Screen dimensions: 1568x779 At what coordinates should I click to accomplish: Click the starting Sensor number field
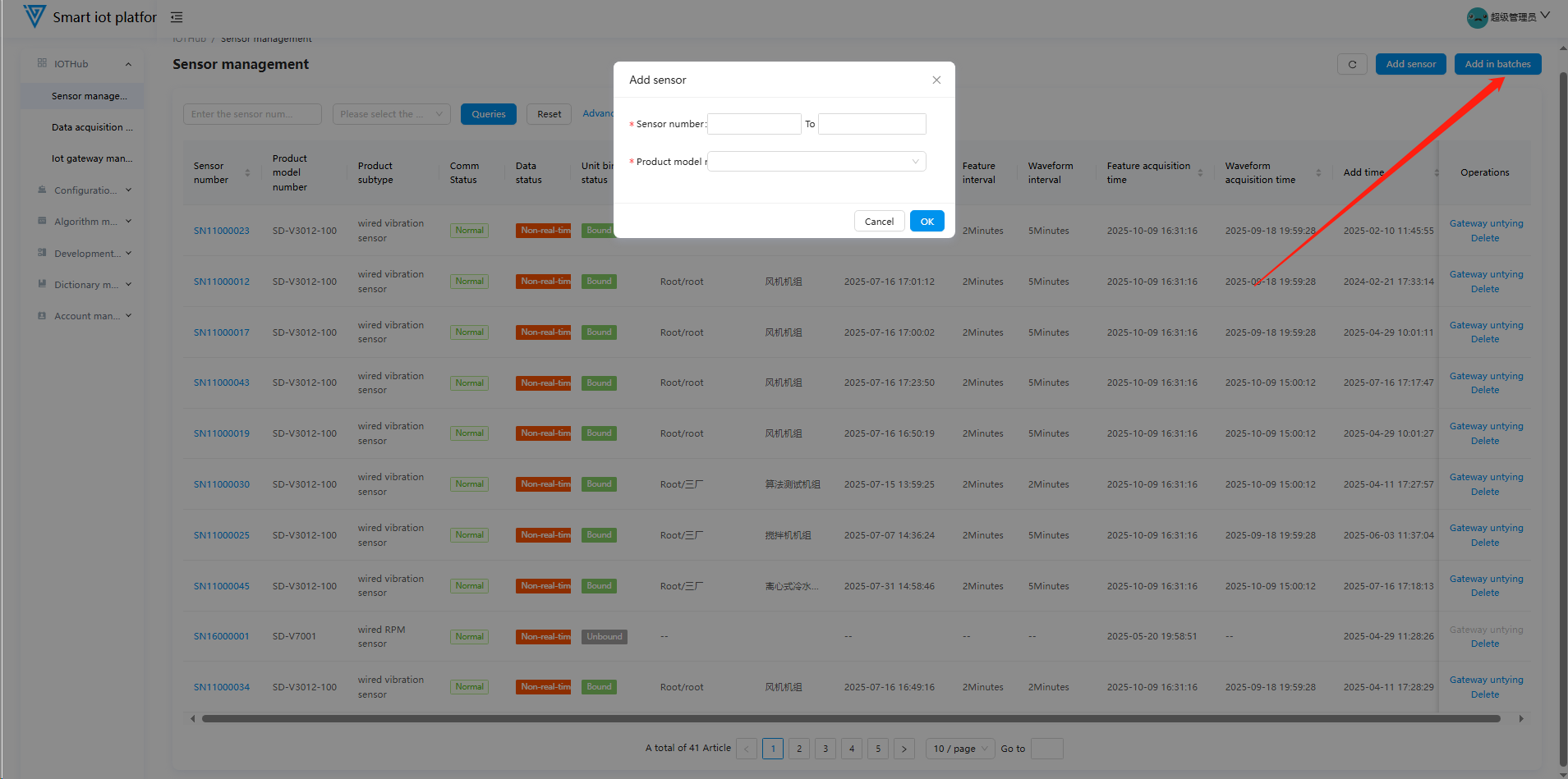(x=754, y=124)
